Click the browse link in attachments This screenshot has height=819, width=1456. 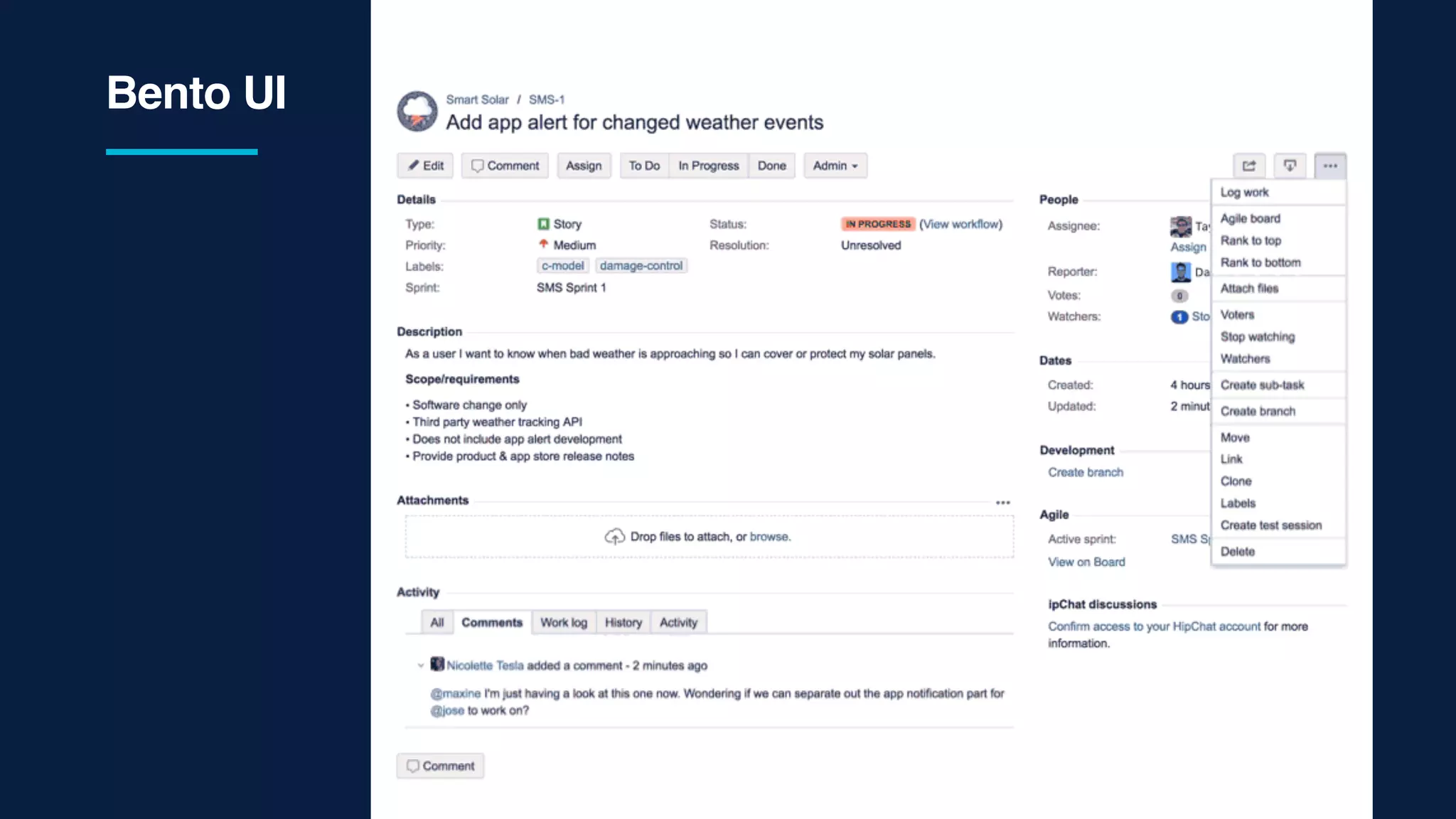[769, 537]
